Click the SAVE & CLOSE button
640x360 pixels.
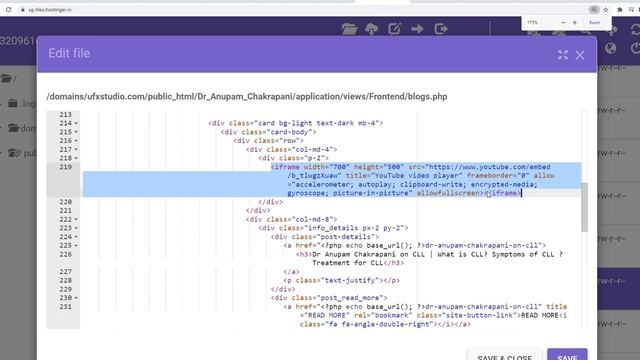(504, 354)
